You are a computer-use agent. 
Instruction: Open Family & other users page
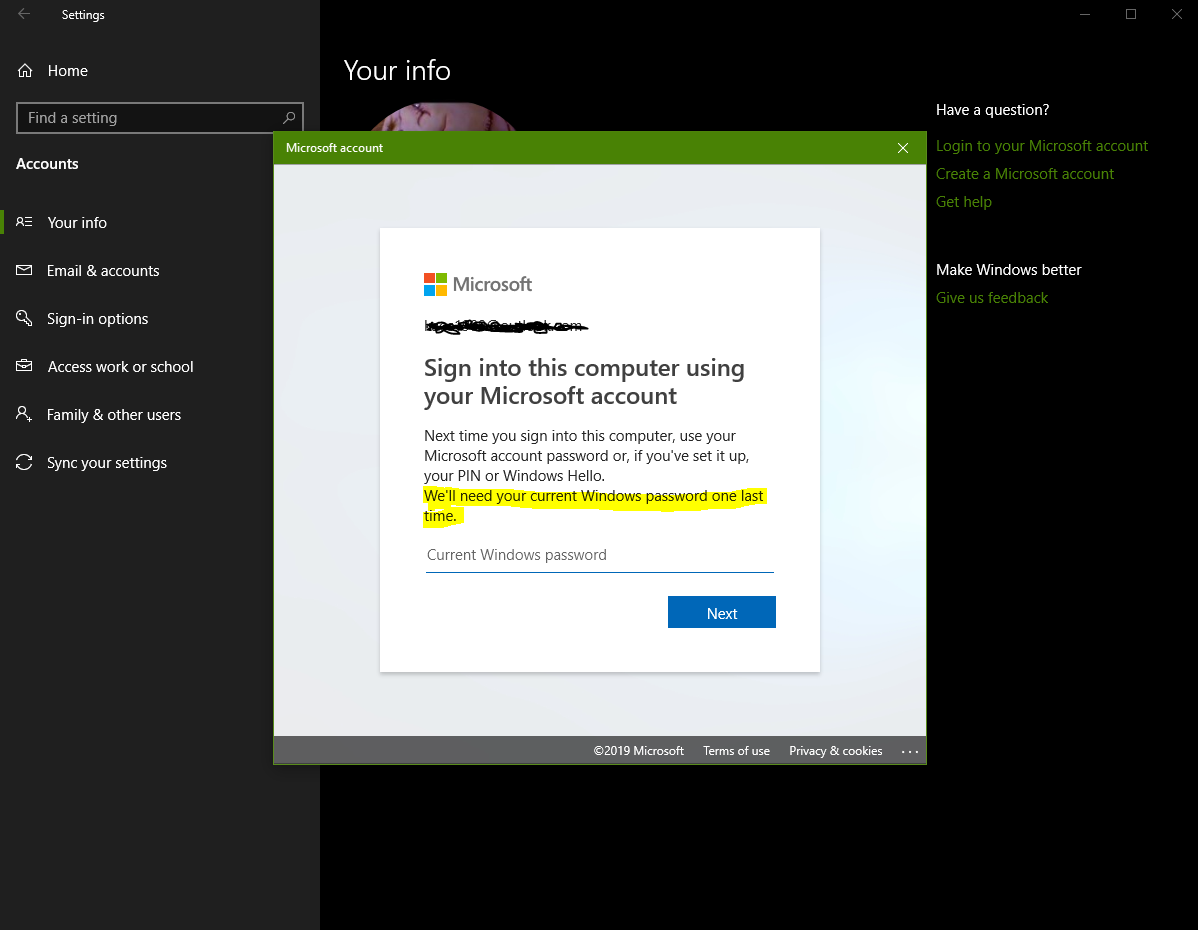(x=114, y=415)
